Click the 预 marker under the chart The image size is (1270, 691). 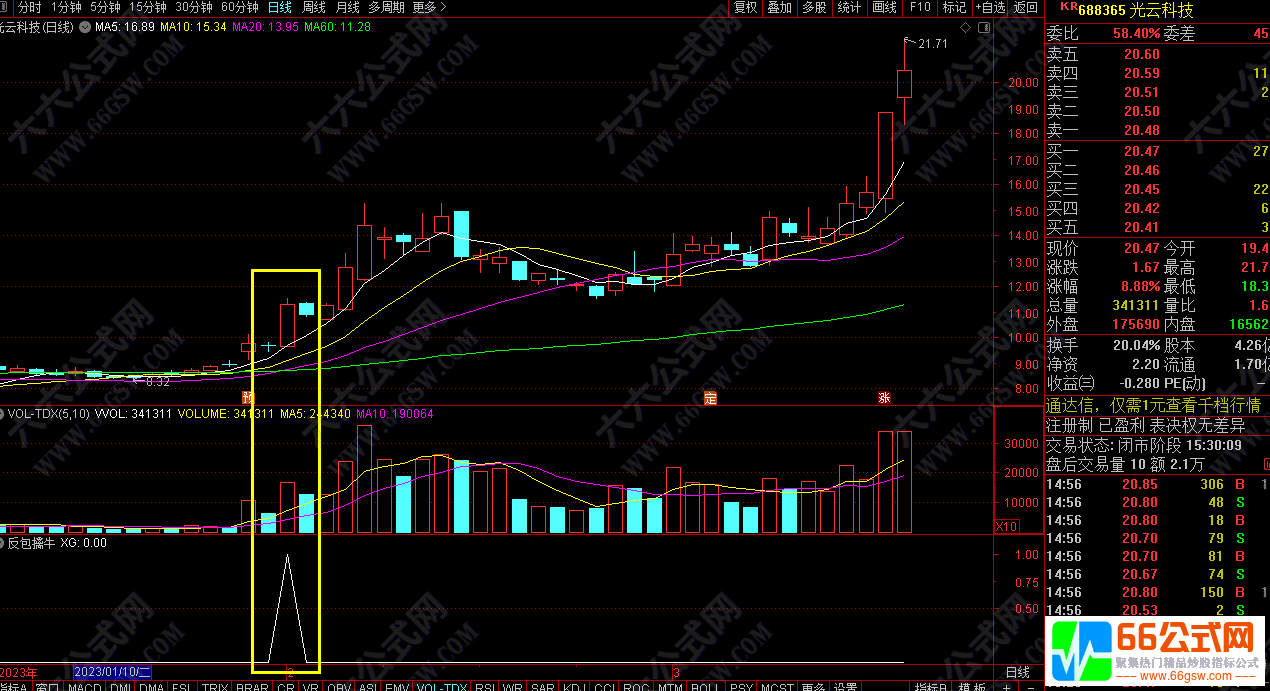(x=246, y=397)
